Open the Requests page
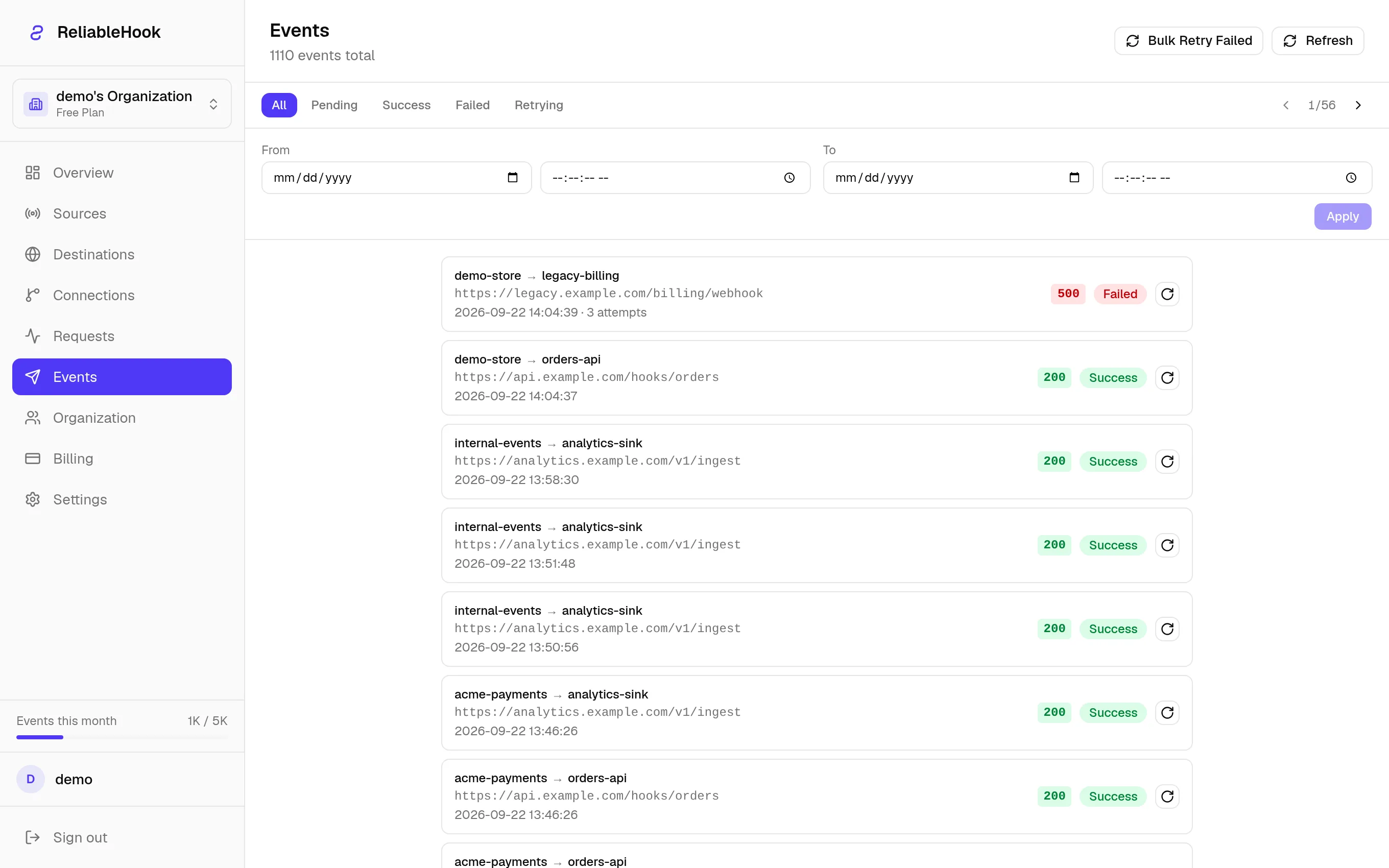Screen dimensions: 1389x868 [x=122, y=336]
